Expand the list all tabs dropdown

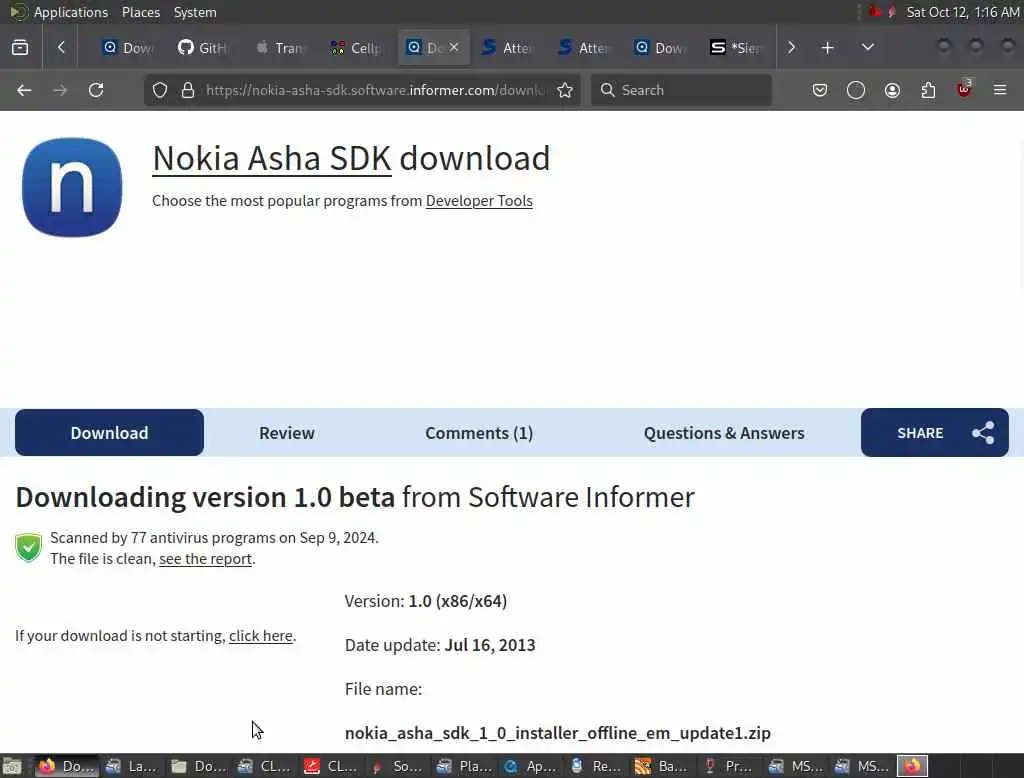pyautogui.click(x=867, y=47)
